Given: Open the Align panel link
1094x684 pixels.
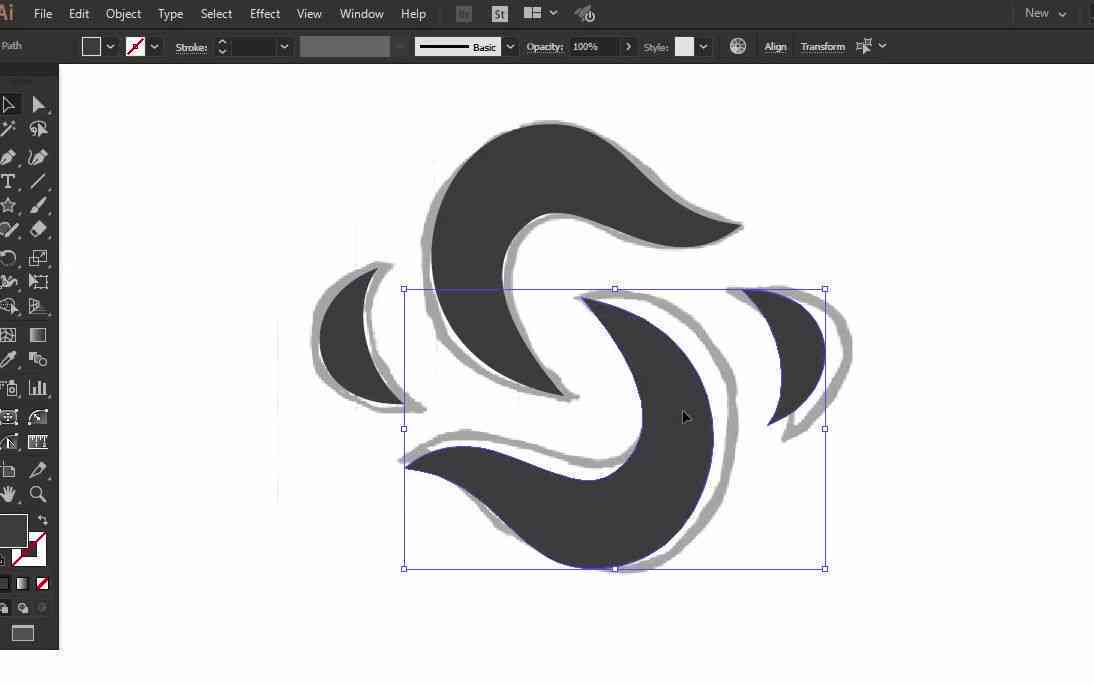Looking at the screenshot, I should (x=775, y=47).
